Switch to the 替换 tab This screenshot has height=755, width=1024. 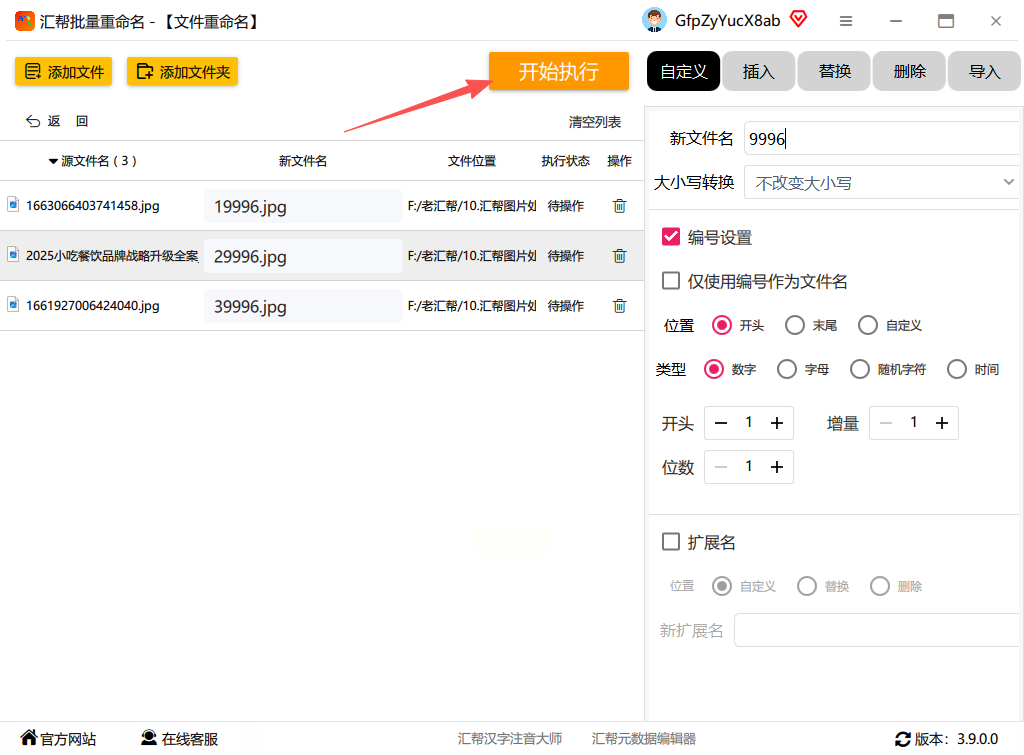point(834,71)
